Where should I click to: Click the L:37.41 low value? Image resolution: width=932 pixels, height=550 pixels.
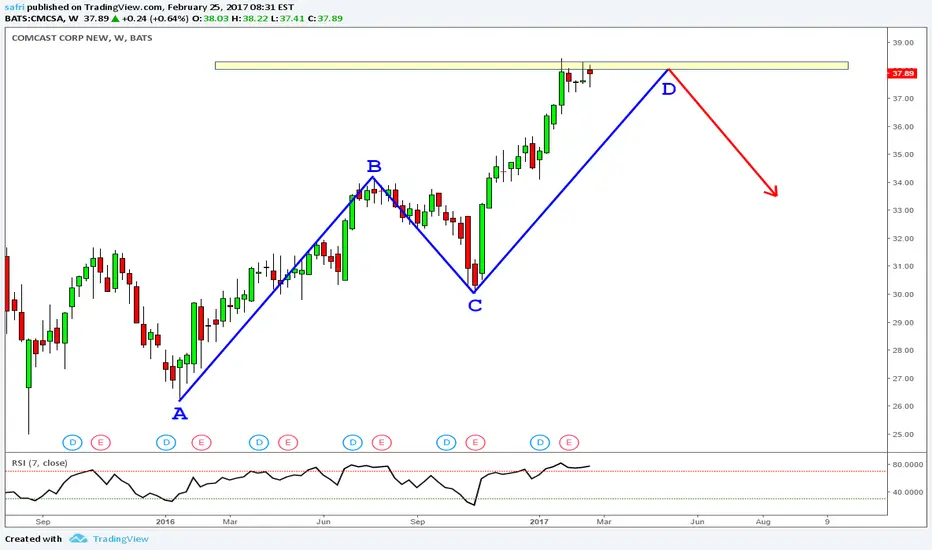click(288, 18)
